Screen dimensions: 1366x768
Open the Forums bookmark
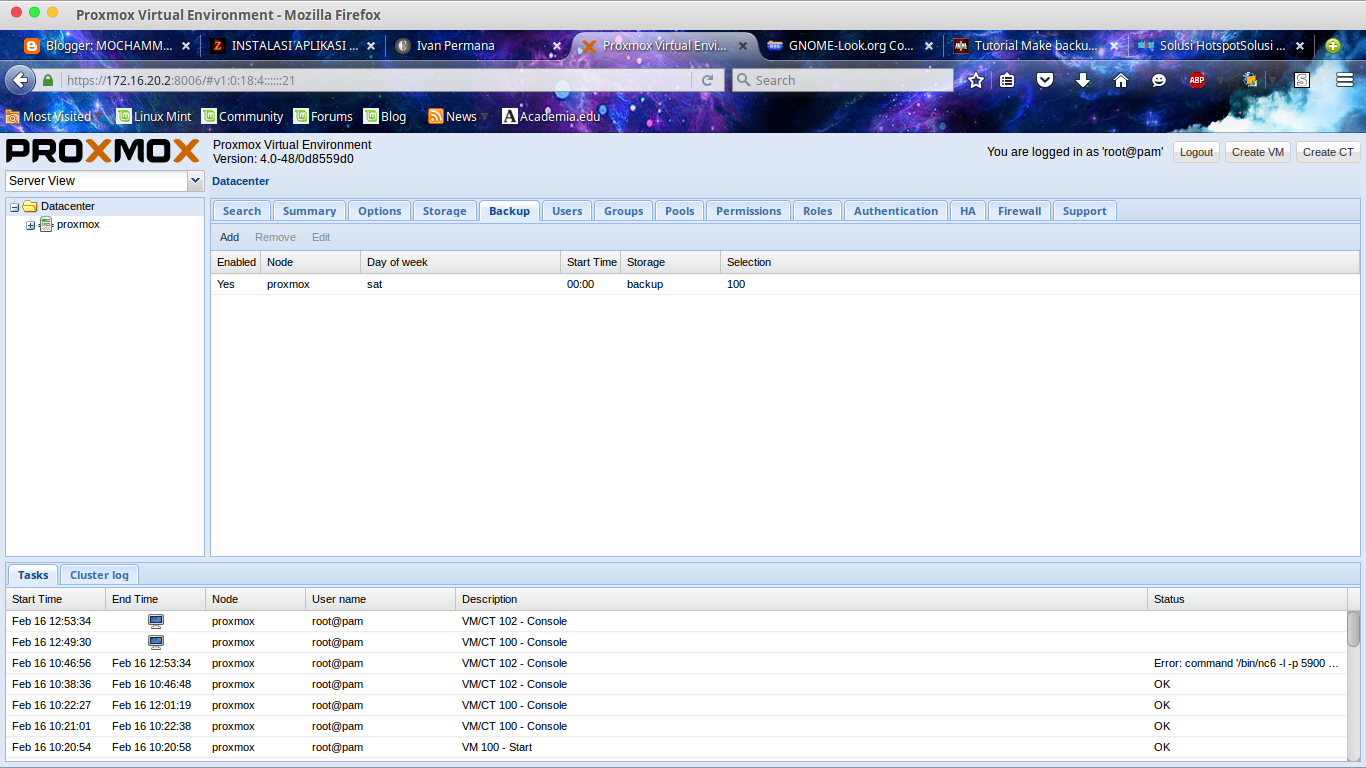(x=323, y=116)
